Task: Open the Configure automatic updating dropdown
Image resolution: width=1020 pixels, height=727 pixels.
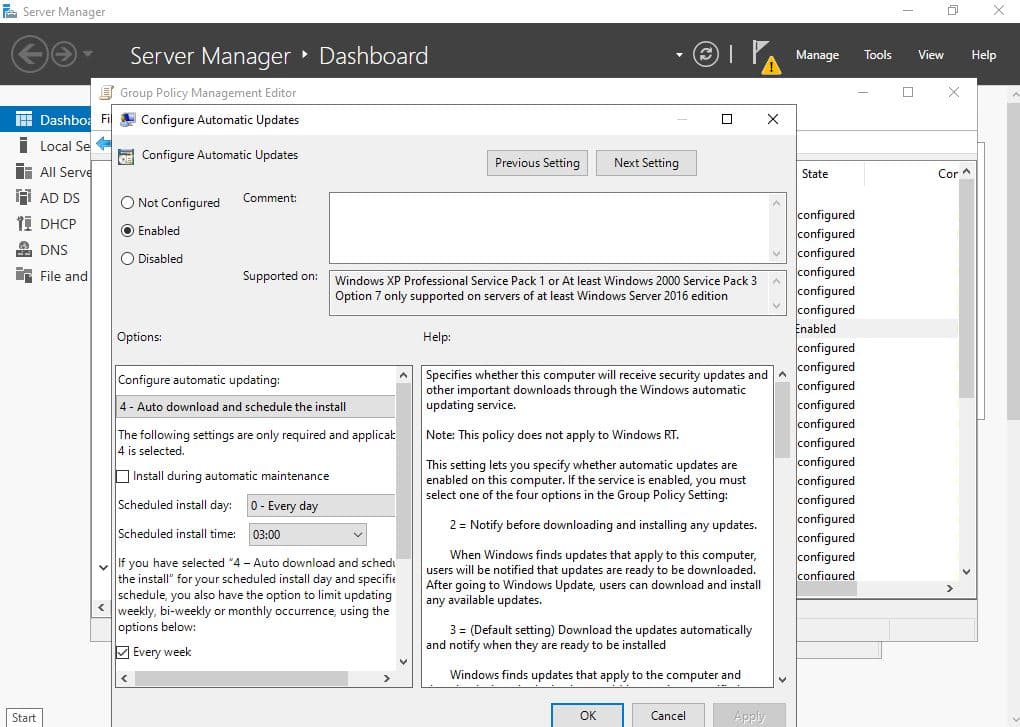Action: [x=256, y=407]
